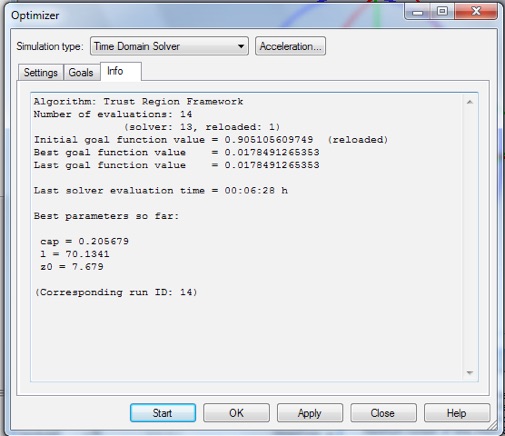
Task: Minimize the Optimizer window
Action: tap(417, 12)
